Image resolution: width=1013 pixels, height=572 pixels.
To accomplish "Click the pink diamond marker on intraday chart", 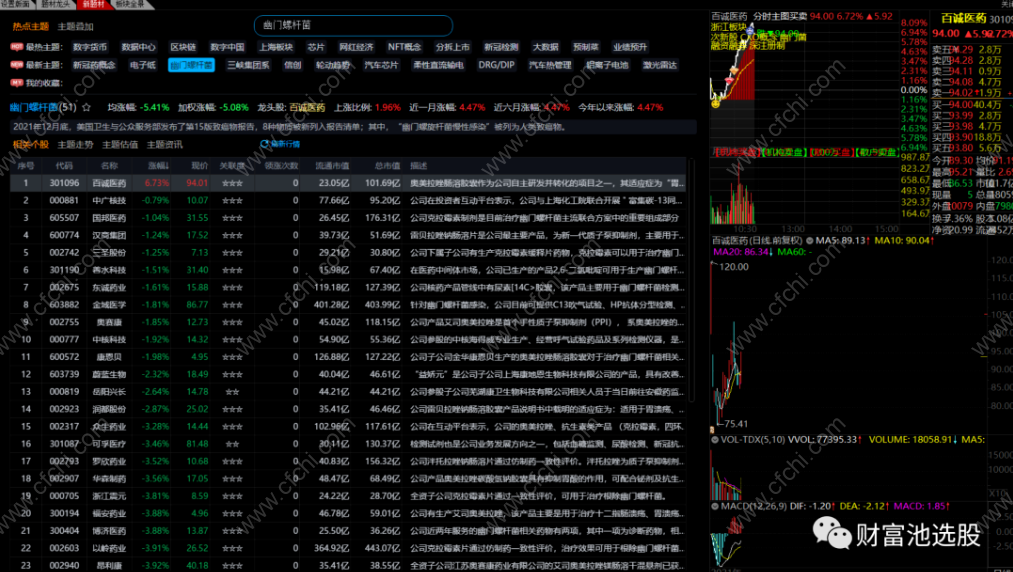I will tap(729, 79).
